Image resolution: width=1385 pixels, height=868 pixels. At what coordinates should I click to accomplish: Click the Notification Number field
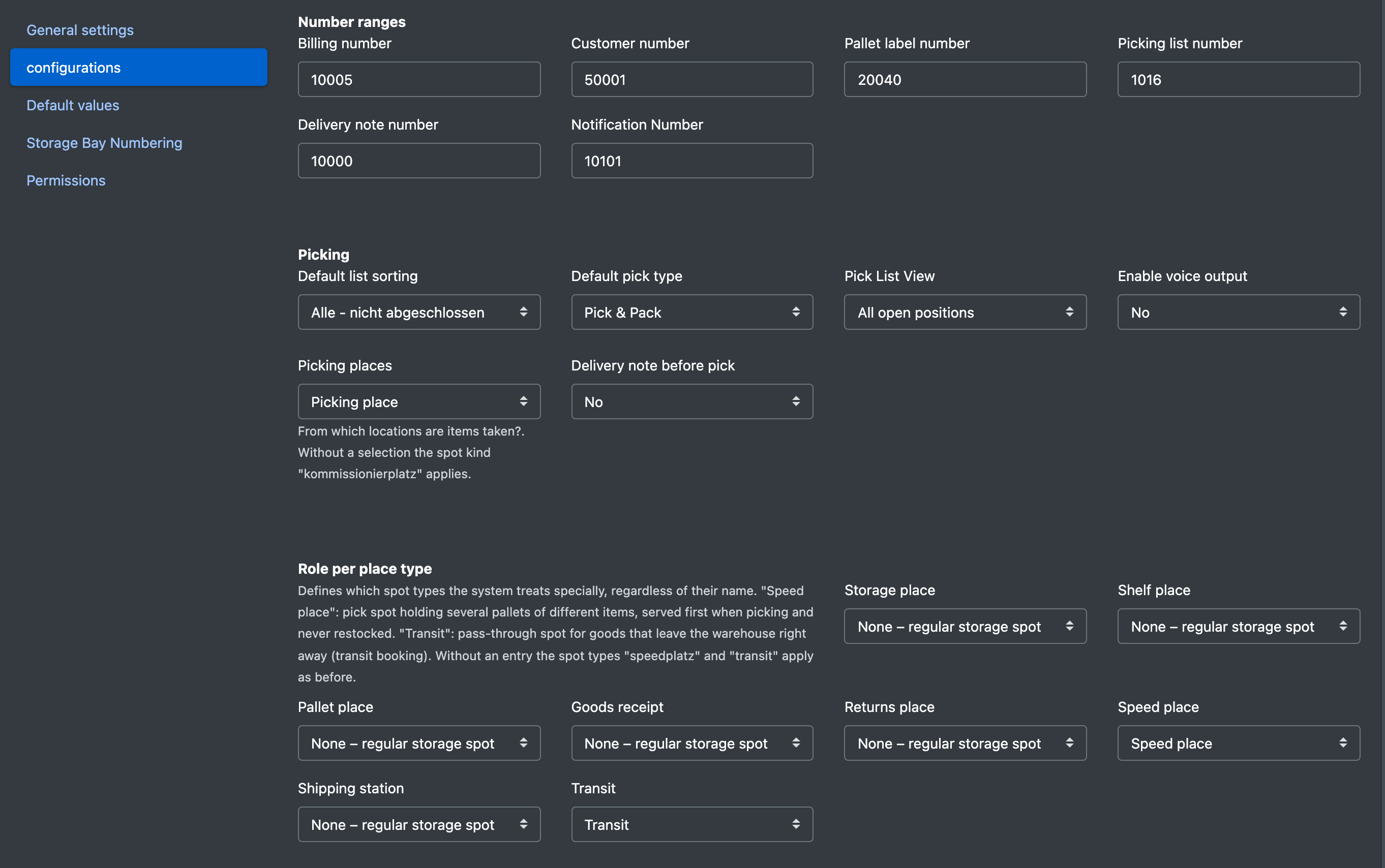[x=692, y=161]
